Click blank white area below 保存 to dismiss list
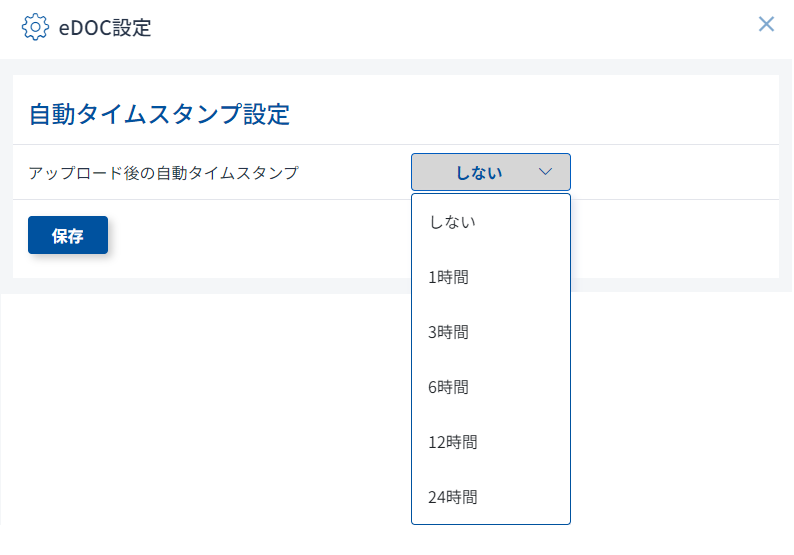 coord(200,400)
